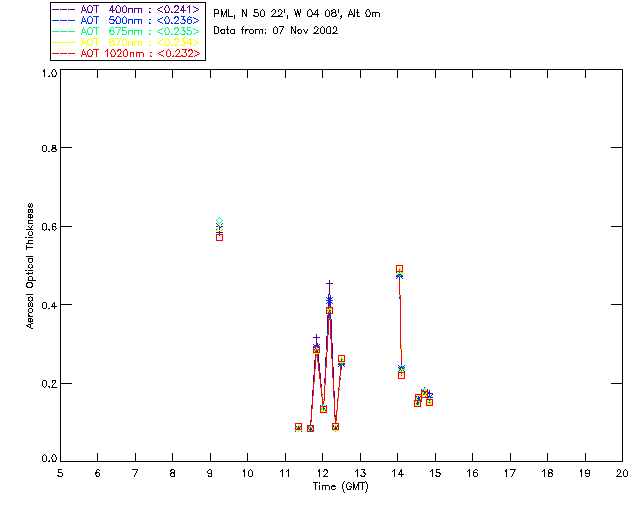The image size is (640, 512).
Task: Click the red square marker near 9 GMT
Action: [x=220, y=237]
